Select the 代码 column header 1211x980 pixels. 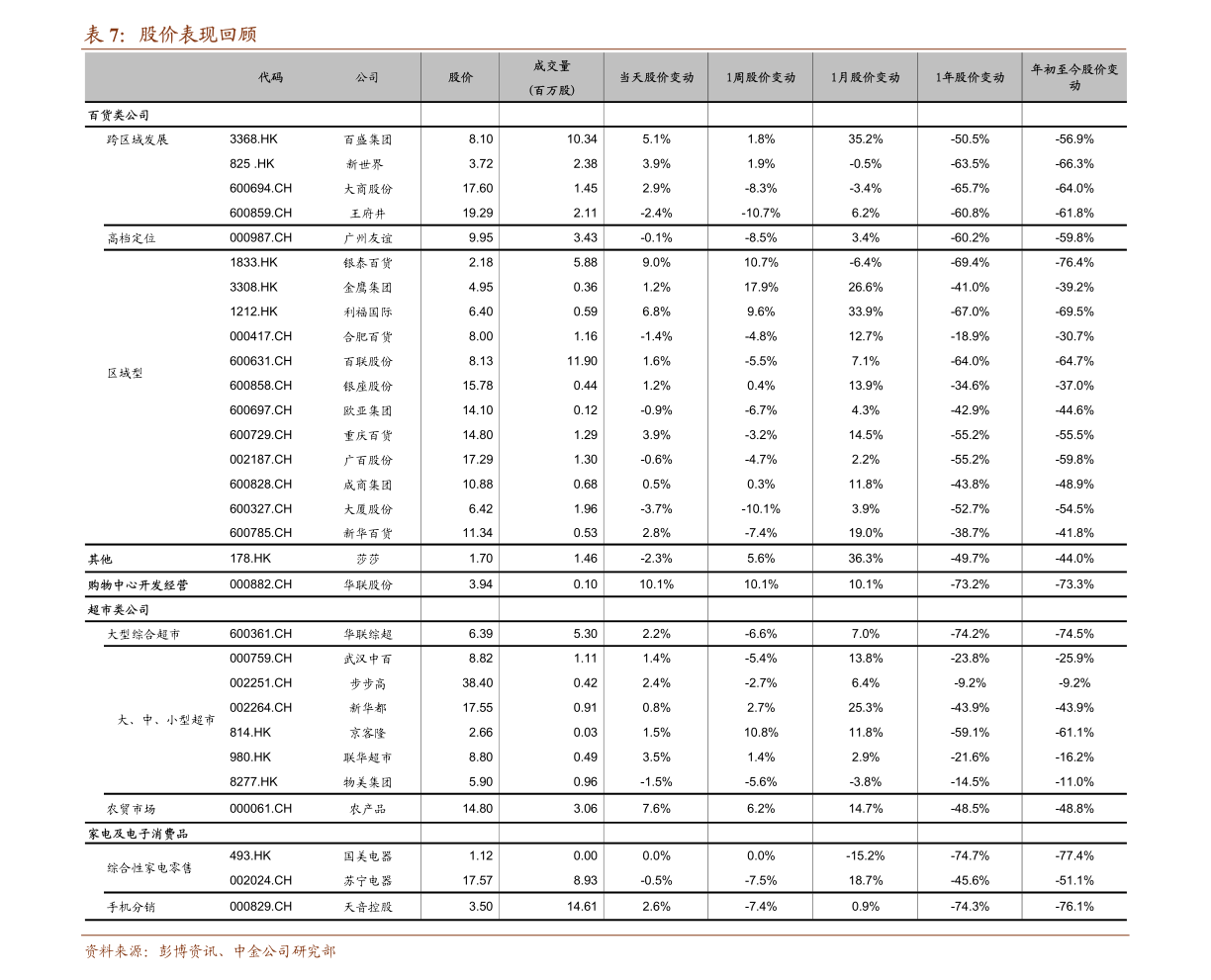pos(270,77)
